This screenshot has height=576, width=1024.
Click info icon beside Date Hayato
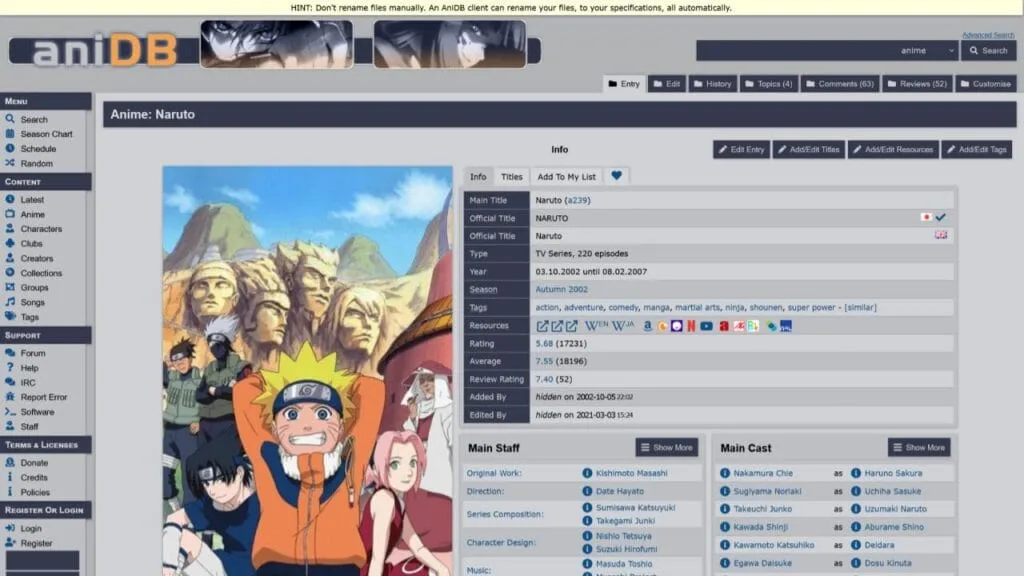(x=587, y=490)
